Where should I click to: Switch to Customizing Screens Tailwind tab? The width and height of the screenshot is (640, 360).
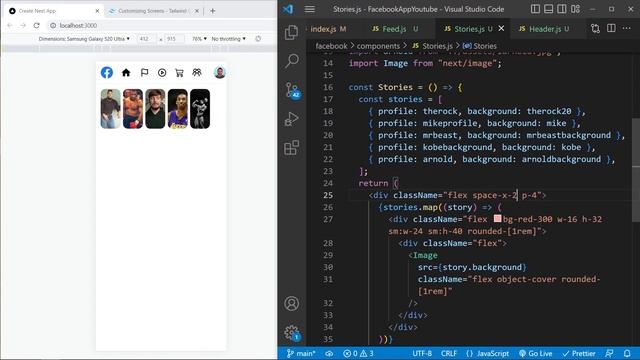(x=153, y=11)
